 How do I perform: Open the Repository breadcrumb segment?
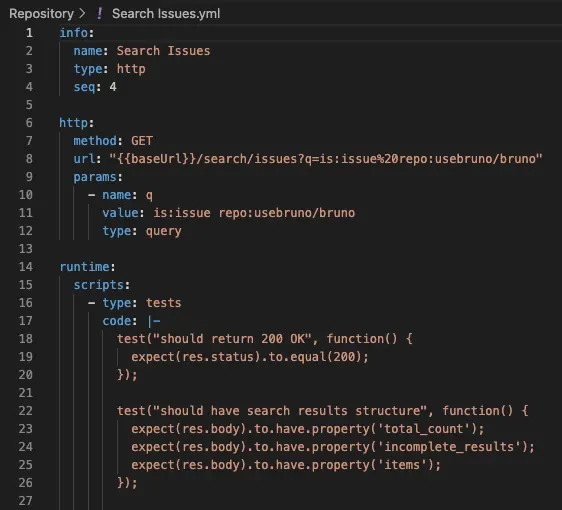click(x=41, y=14)
